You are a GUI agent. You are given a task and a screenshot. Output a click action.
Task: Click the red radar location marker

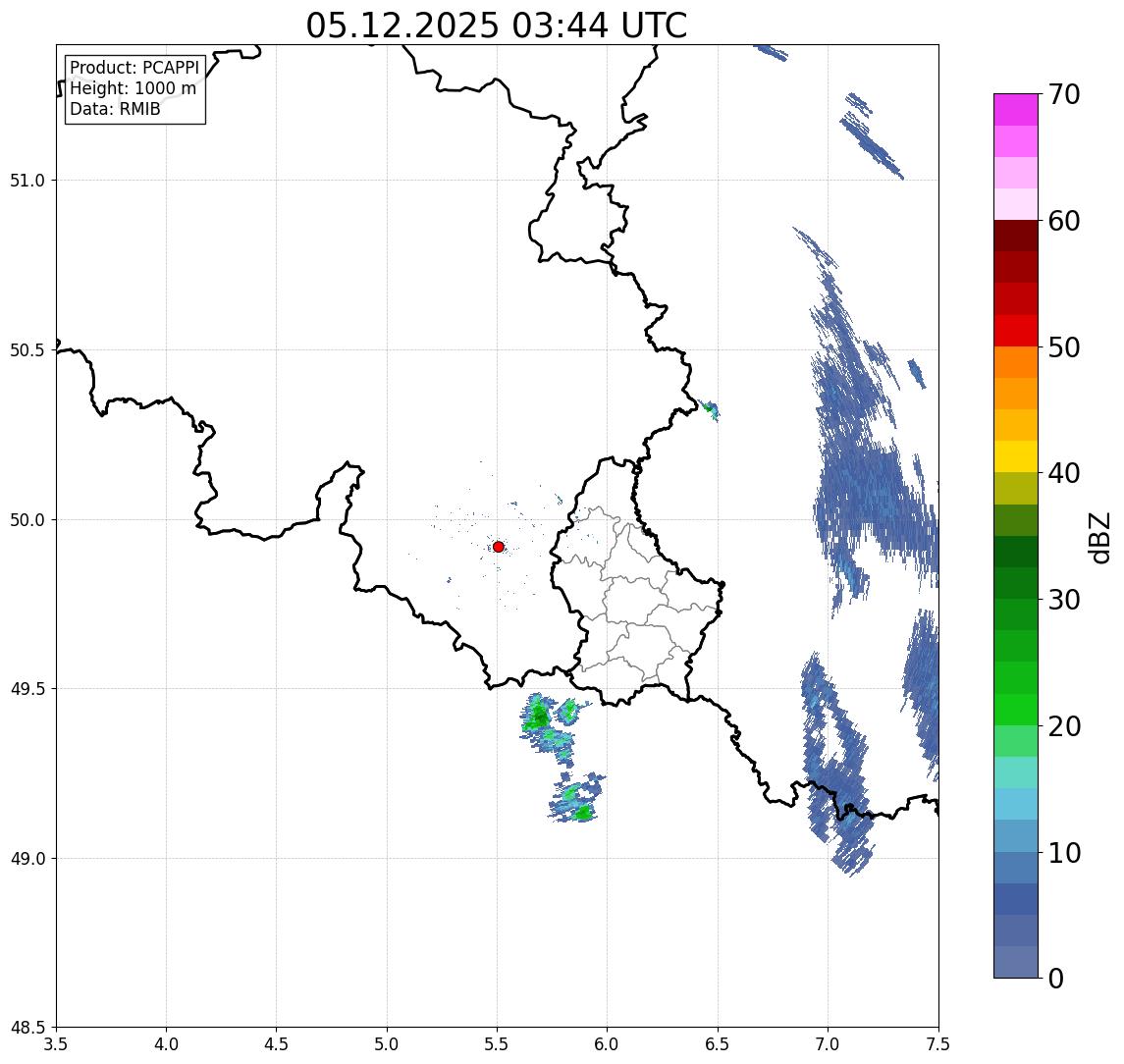pyautogui.click(x=499, y=547)
